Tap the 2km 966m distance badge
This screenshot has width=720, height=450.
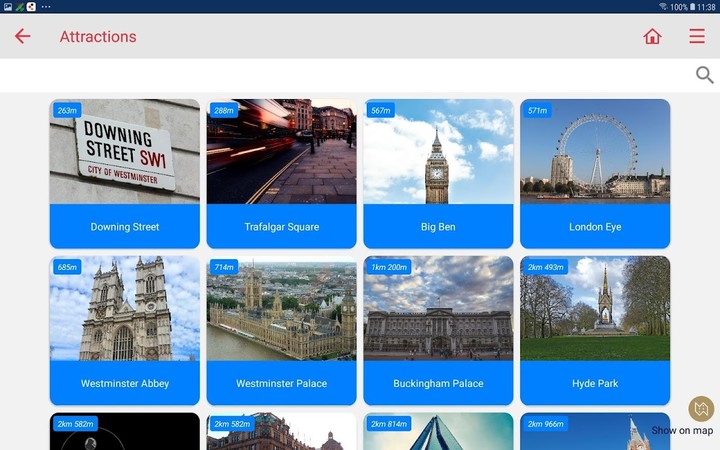pyautogui.click(x=546, y=424)
